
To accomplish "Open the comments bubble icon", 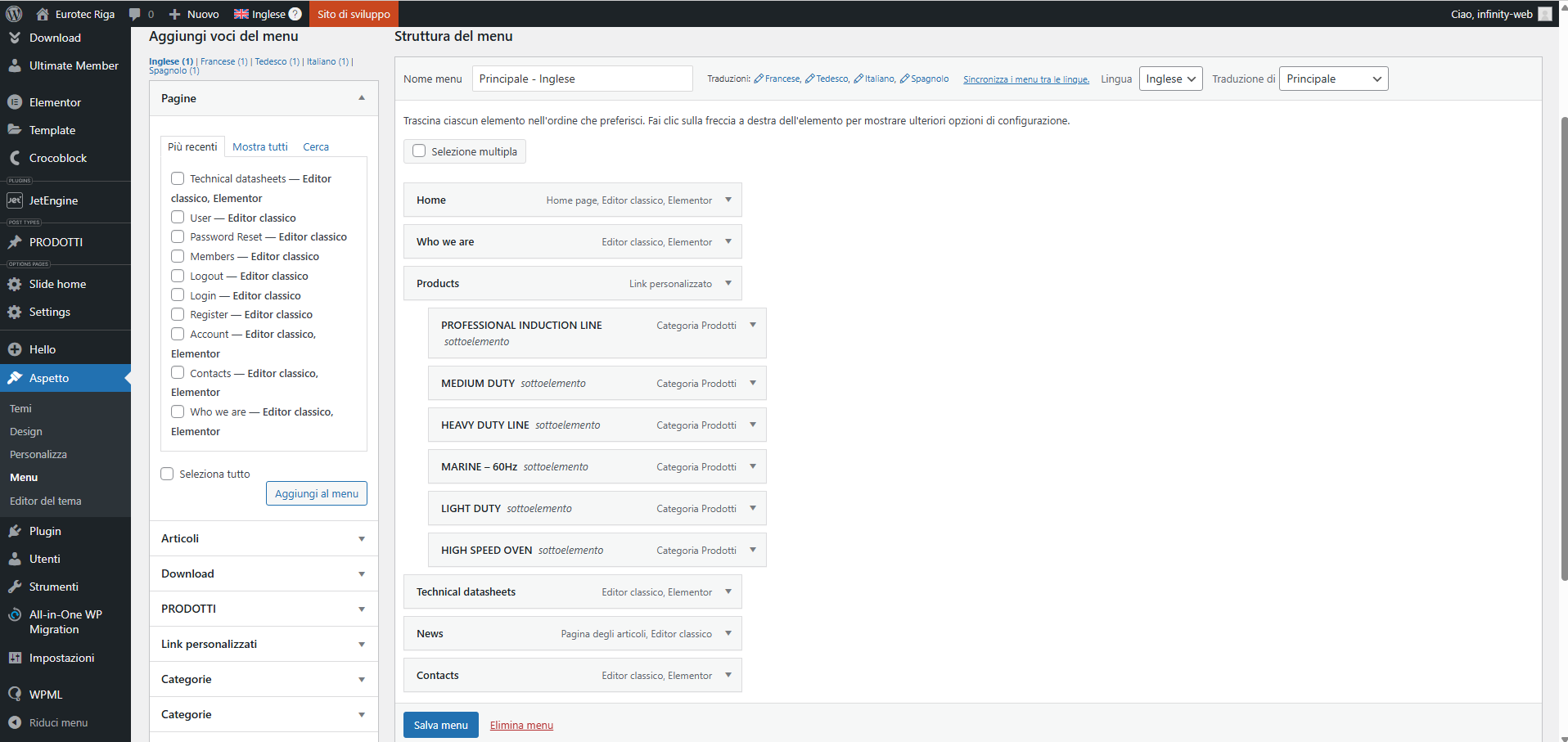I will (x=135, y=14).
